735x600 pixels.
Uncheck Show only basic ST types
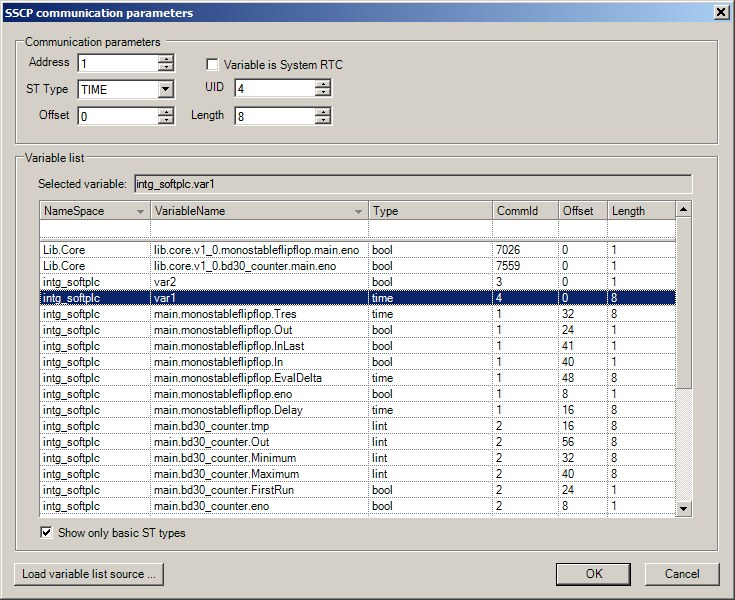coord(46,533)
